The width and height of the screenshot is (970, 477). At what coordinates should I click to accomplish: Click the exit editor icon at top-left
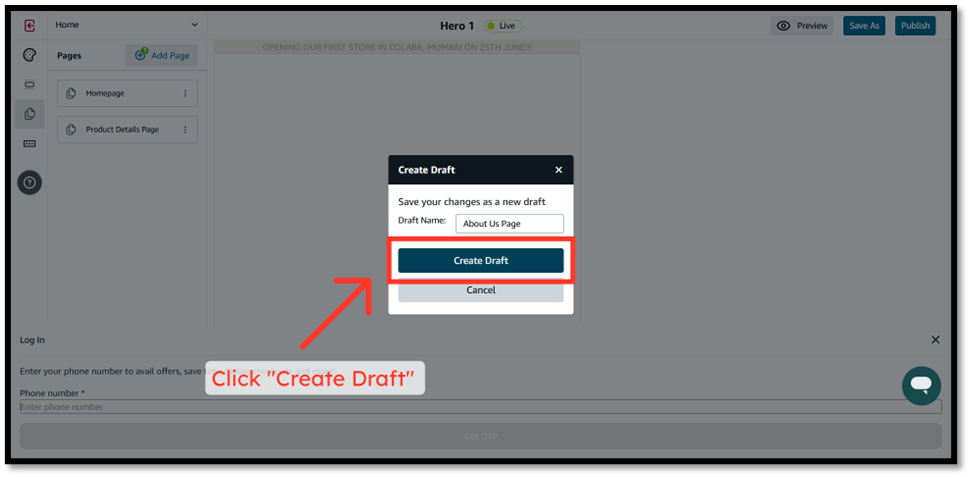pyautogui.click(x=29, y=26)
